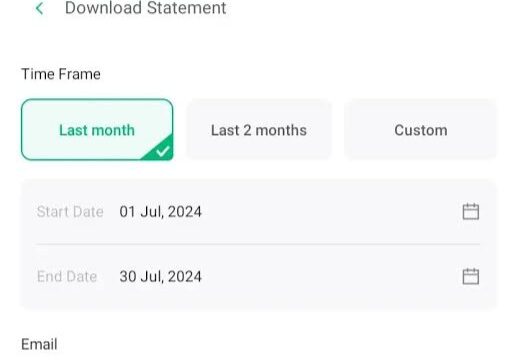518x360 pixels.
Task: Open the Start Date field
Action: (x=258, y=212)
